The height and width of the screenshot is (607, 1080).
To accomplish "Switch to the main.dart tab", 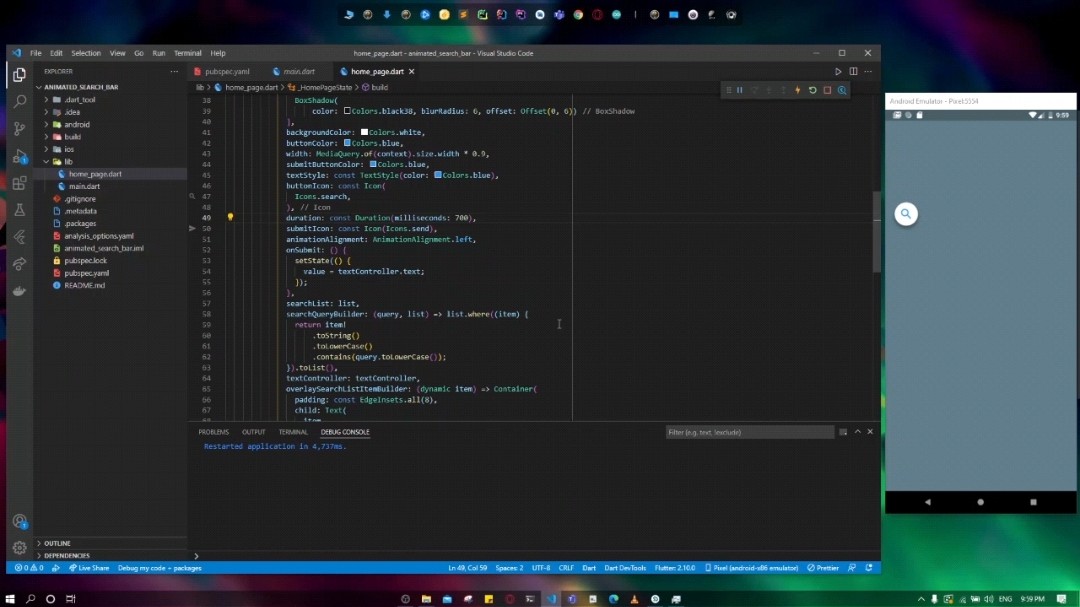I will 298,72.
